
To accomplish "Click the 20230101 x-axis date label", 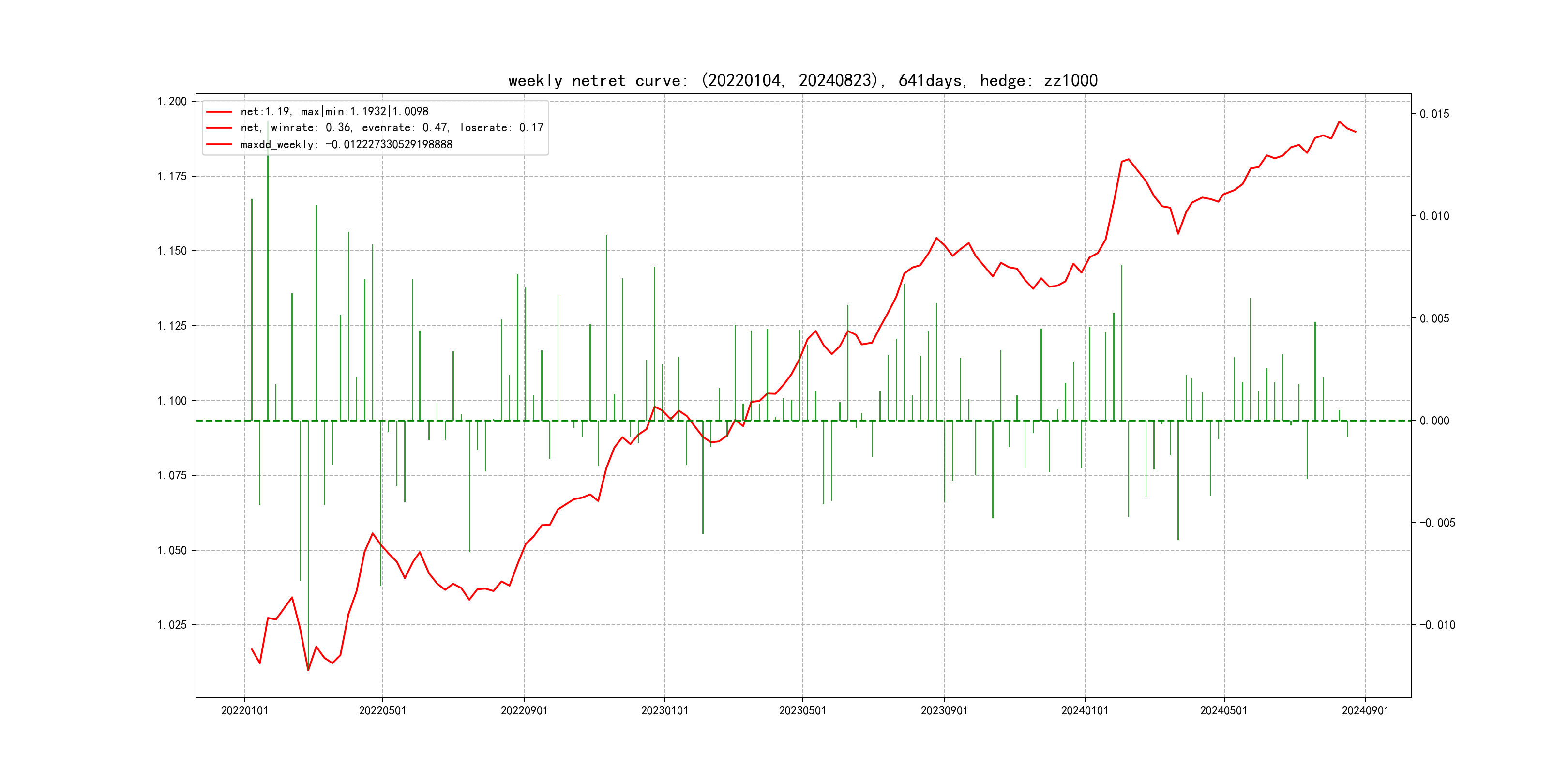I will pyautogui.click(x=664, y=711).
